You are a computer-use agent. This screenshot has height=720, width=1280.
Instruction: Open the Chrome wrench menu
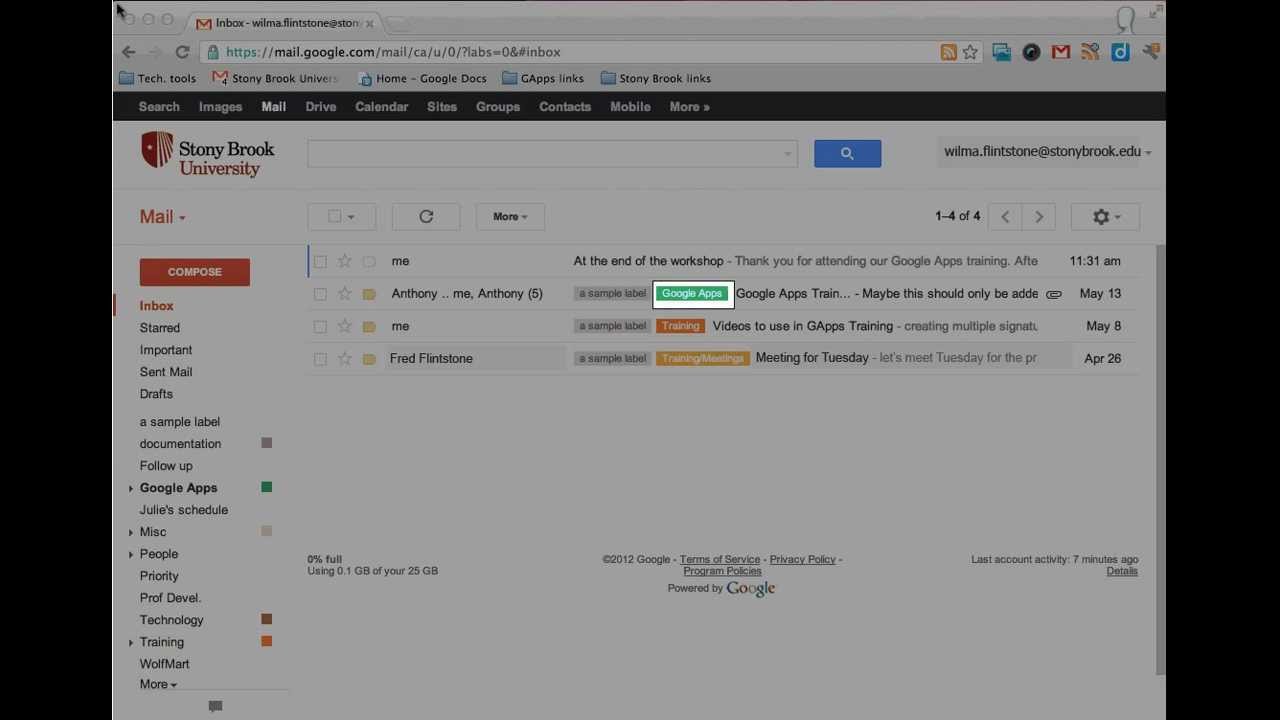(1151, 52)
